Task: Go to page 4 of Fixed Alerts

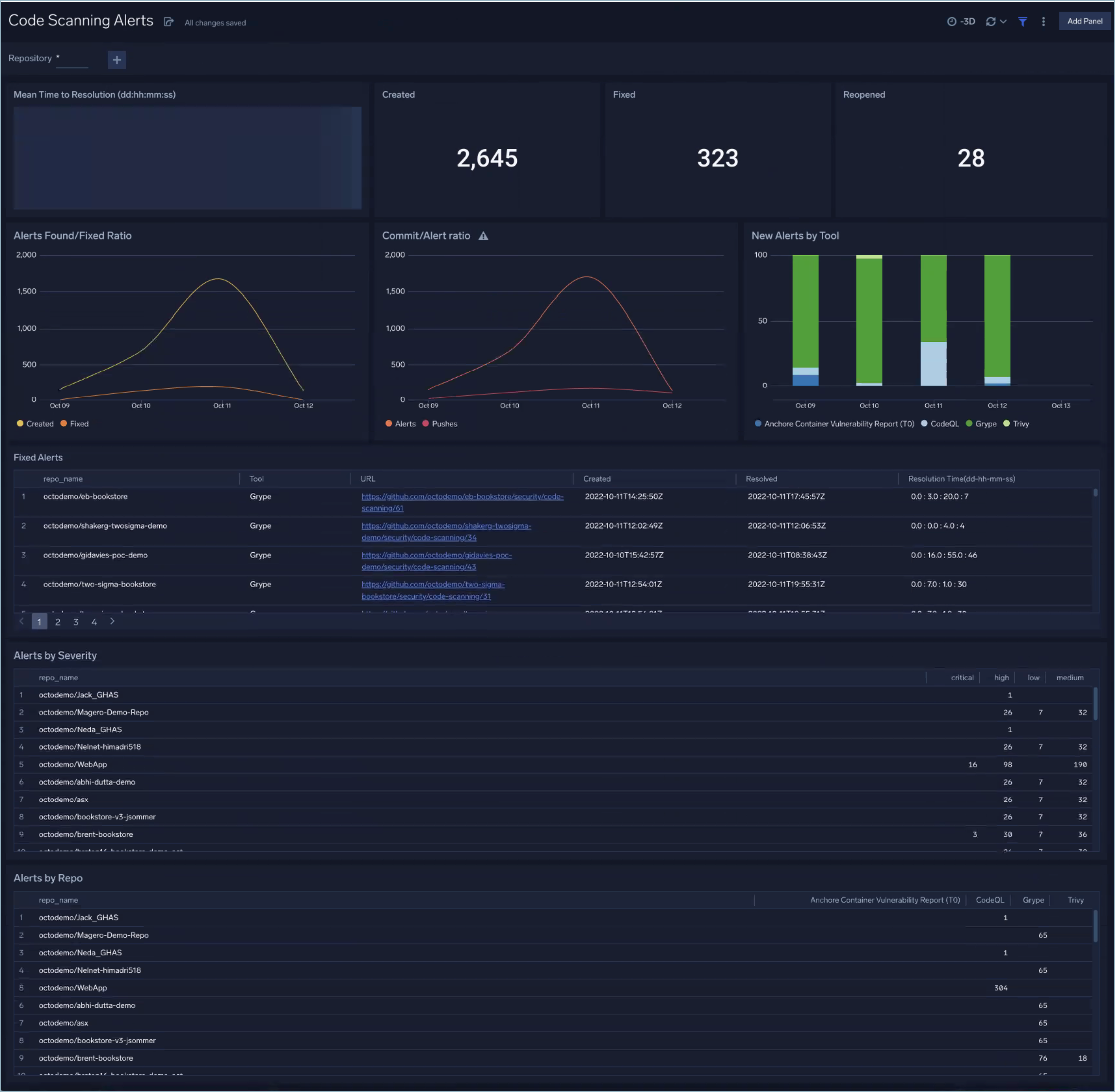Action: pos(94,622)
